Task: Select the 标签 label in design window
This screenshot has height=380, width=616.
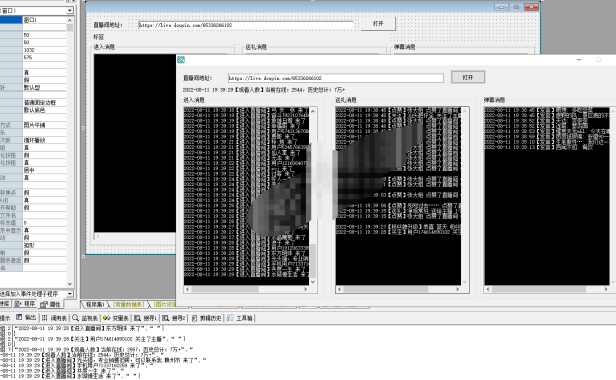Action: point(99,37)
